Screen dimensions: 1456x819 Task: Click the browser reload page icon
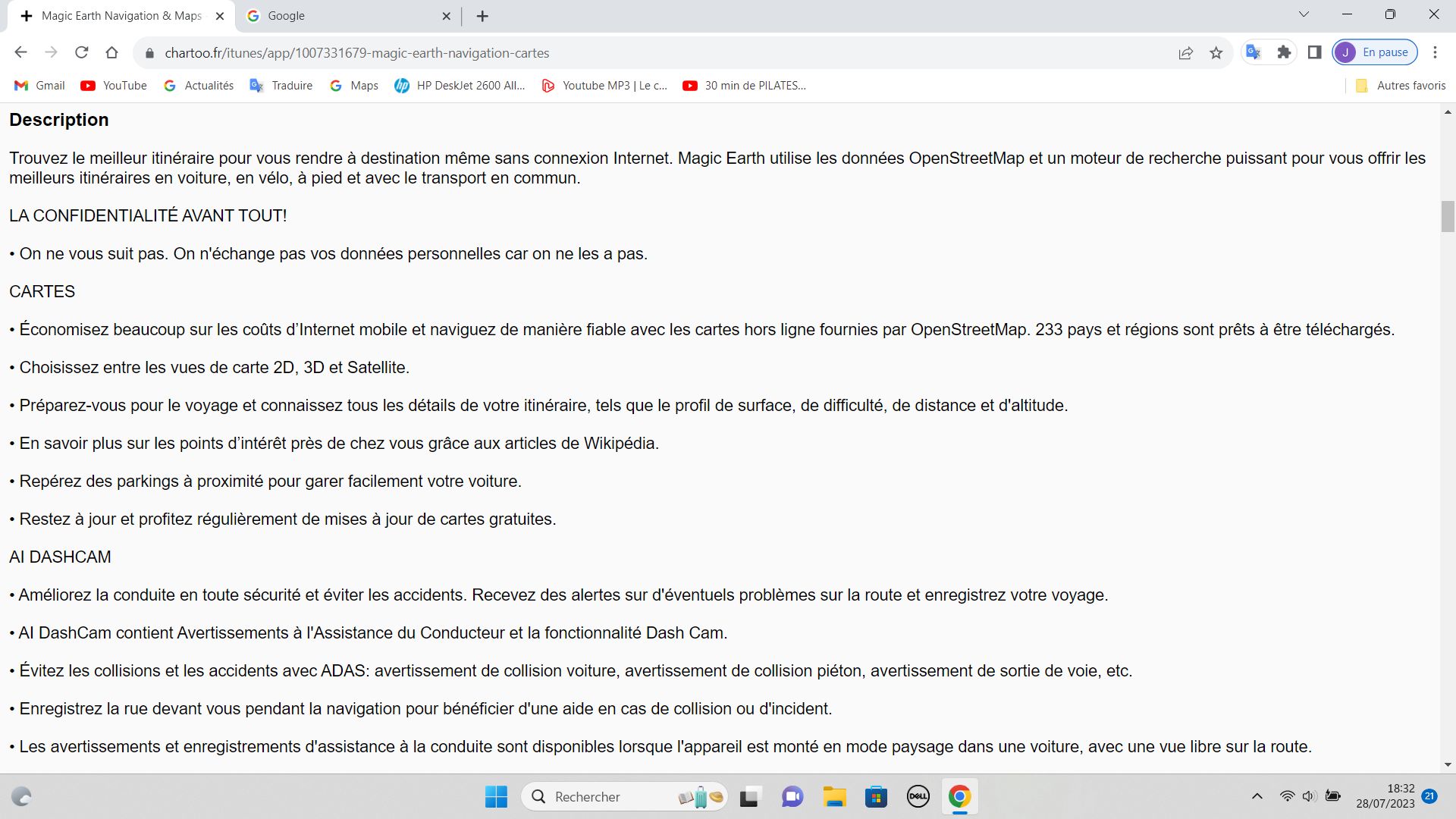(82, 52)
